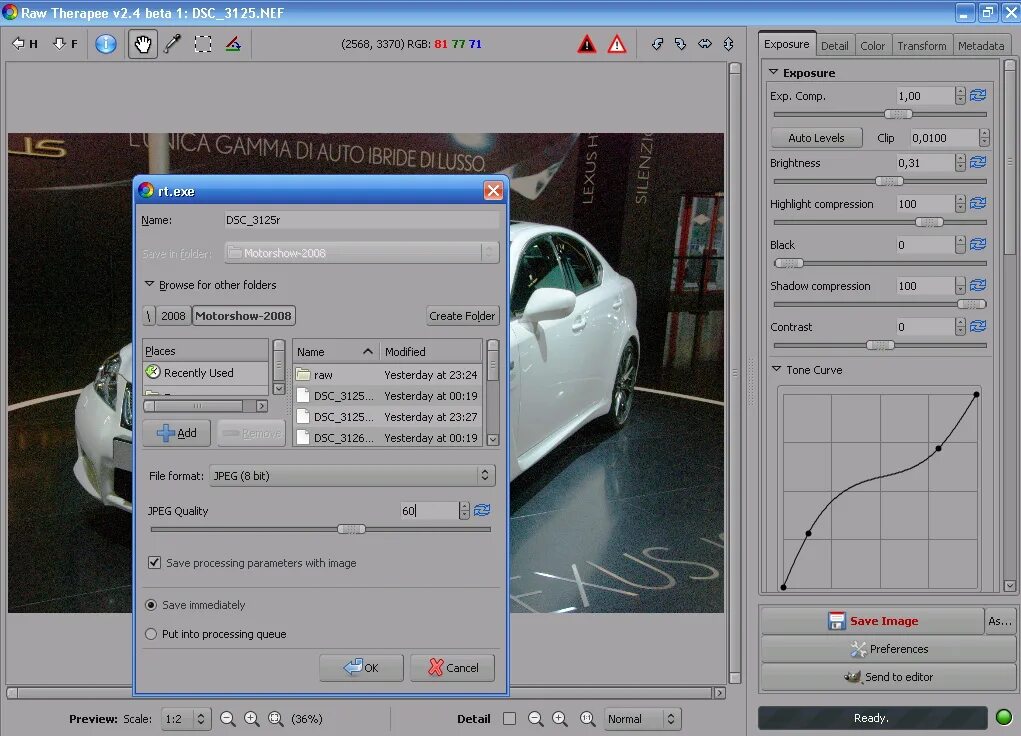Reset Brightness to default icon
Image resolution: width=1021 pixels, height=736 pixels.
(x=977, y=162)
